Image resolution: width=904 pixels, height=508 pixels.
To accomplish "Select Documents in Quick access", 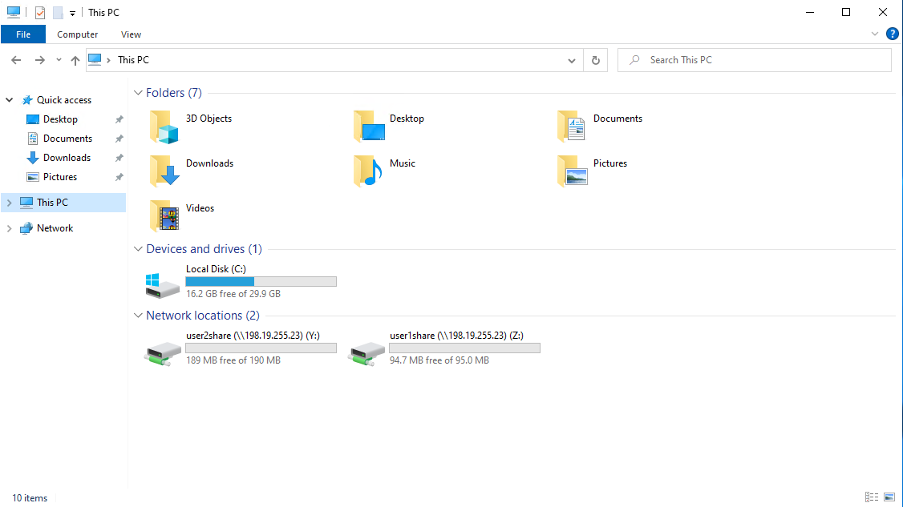I will 67,138.
